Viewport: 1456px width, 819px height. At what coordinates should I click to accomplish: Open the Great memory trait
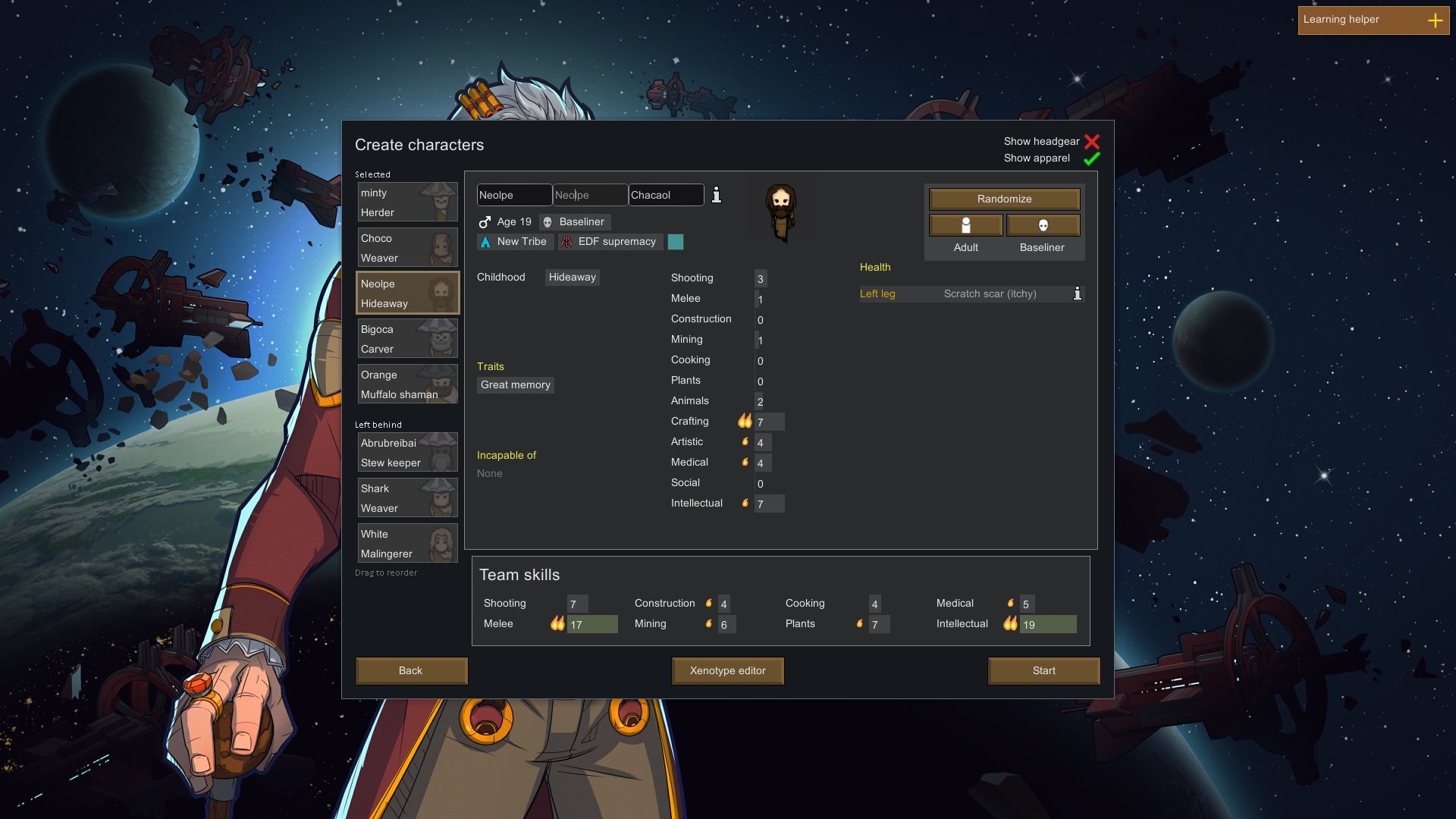point(515,385)
